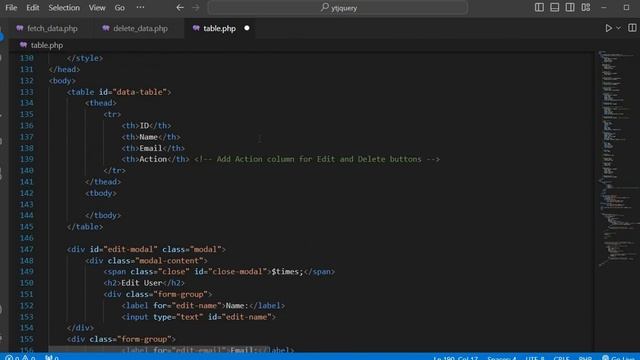Click the ytjquery command center search box
640x360 pixels.
point(338,8)
